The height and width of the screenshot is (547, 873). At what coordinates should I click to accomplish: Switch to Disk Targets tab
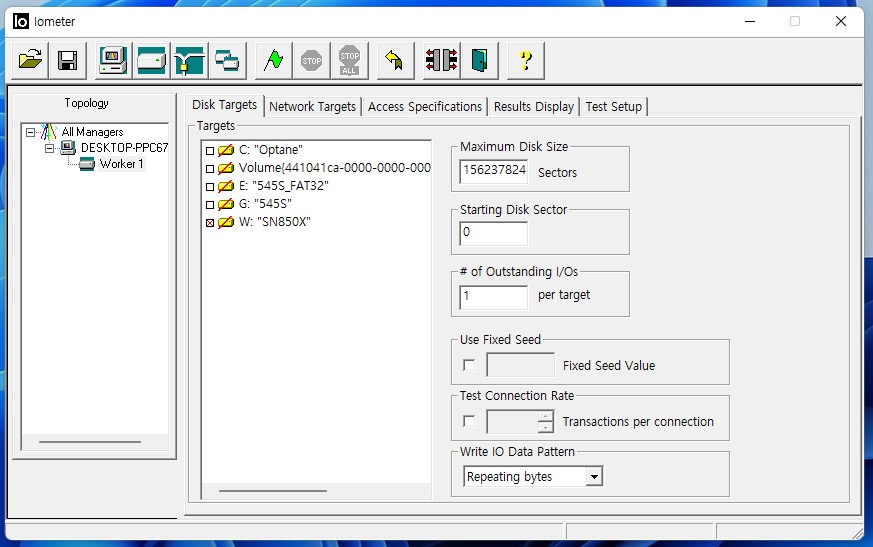(x=224, y=105)
